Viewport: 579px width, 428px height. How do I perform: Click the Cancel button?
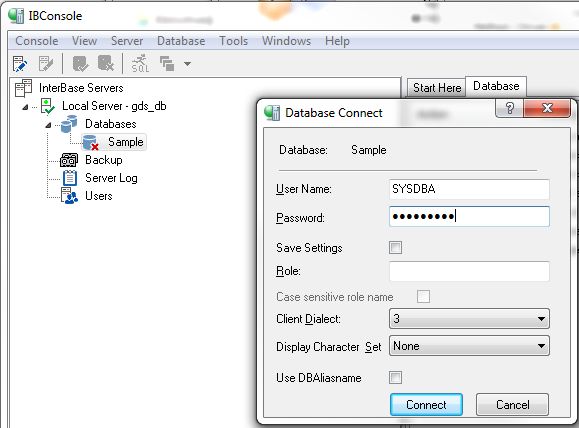[512, 405]
